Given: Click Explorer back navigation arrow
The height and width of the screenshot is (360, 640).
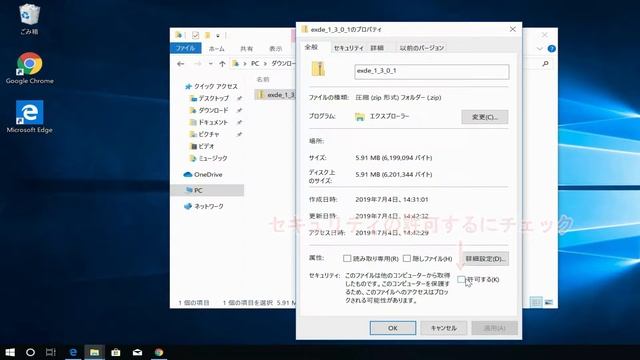Looking at the screenshot, I should click(180, 64).
